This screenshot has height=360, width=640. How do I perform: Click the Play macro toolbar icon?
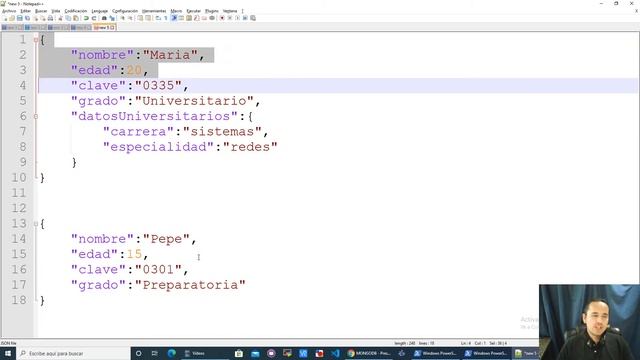(x=237, y=18)
